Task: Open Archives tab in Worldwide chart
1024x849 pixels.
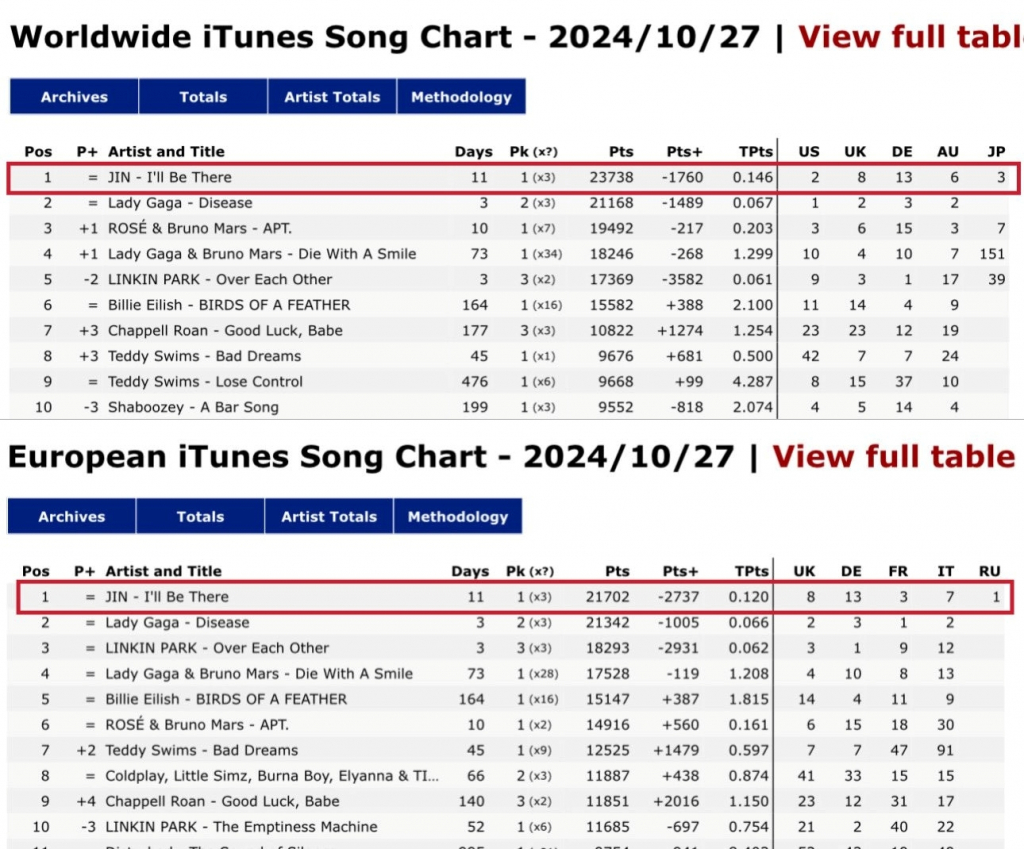Action: [x=74, y=97]
